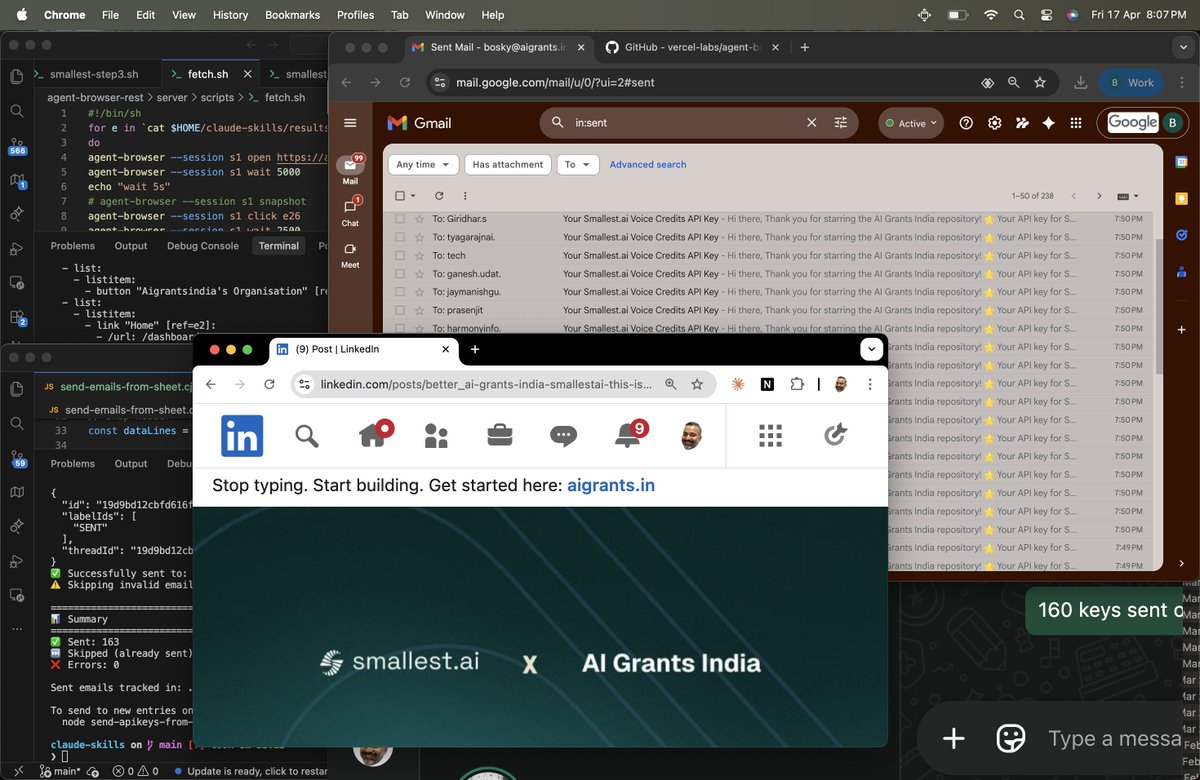Open tab search chevron in LinkedIn window
The image size is (1200, 780).
tap(872, 349)
